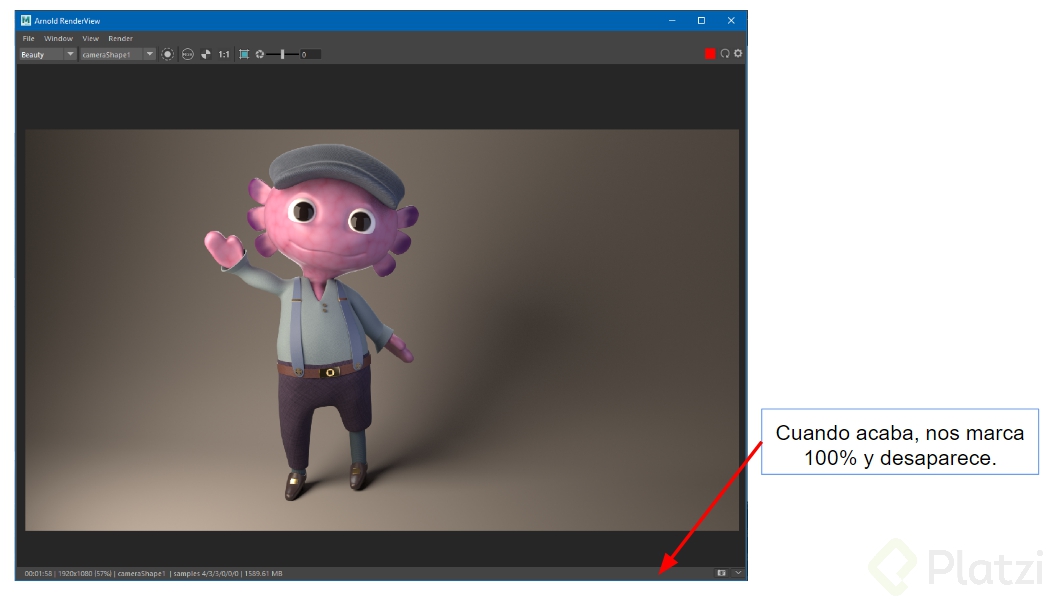Click the render time 00:01:58 text
This screenshot has width=1054, height=603.
tap(38, 573)
